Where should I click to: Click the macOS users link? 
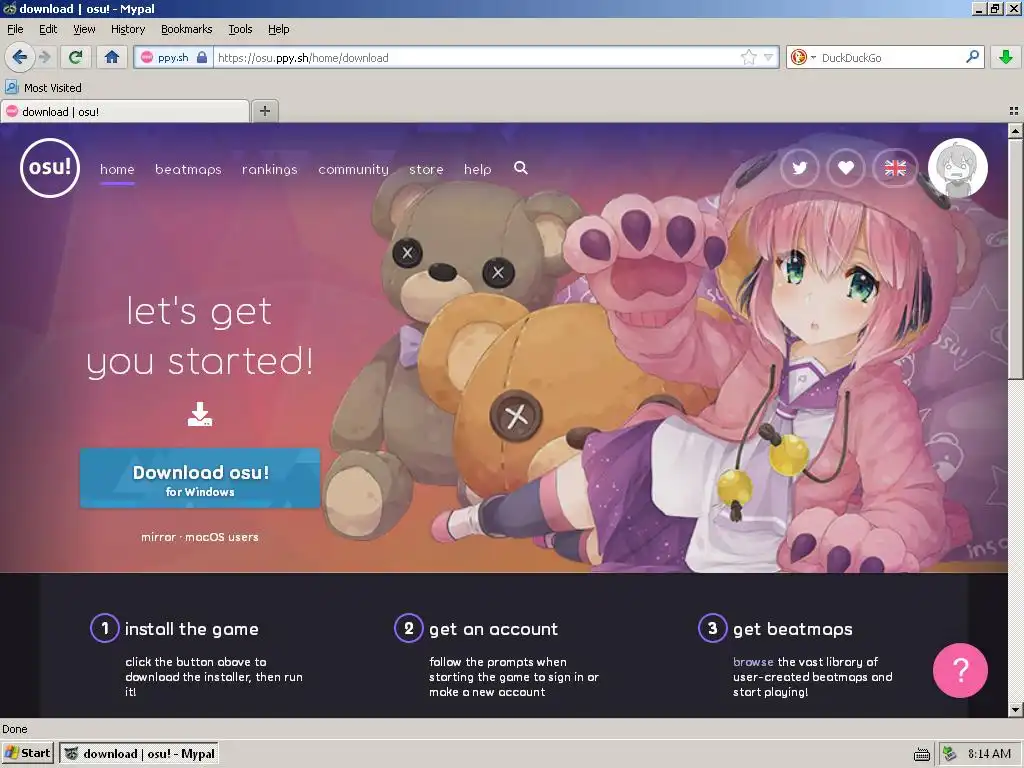tap(221, 537)
